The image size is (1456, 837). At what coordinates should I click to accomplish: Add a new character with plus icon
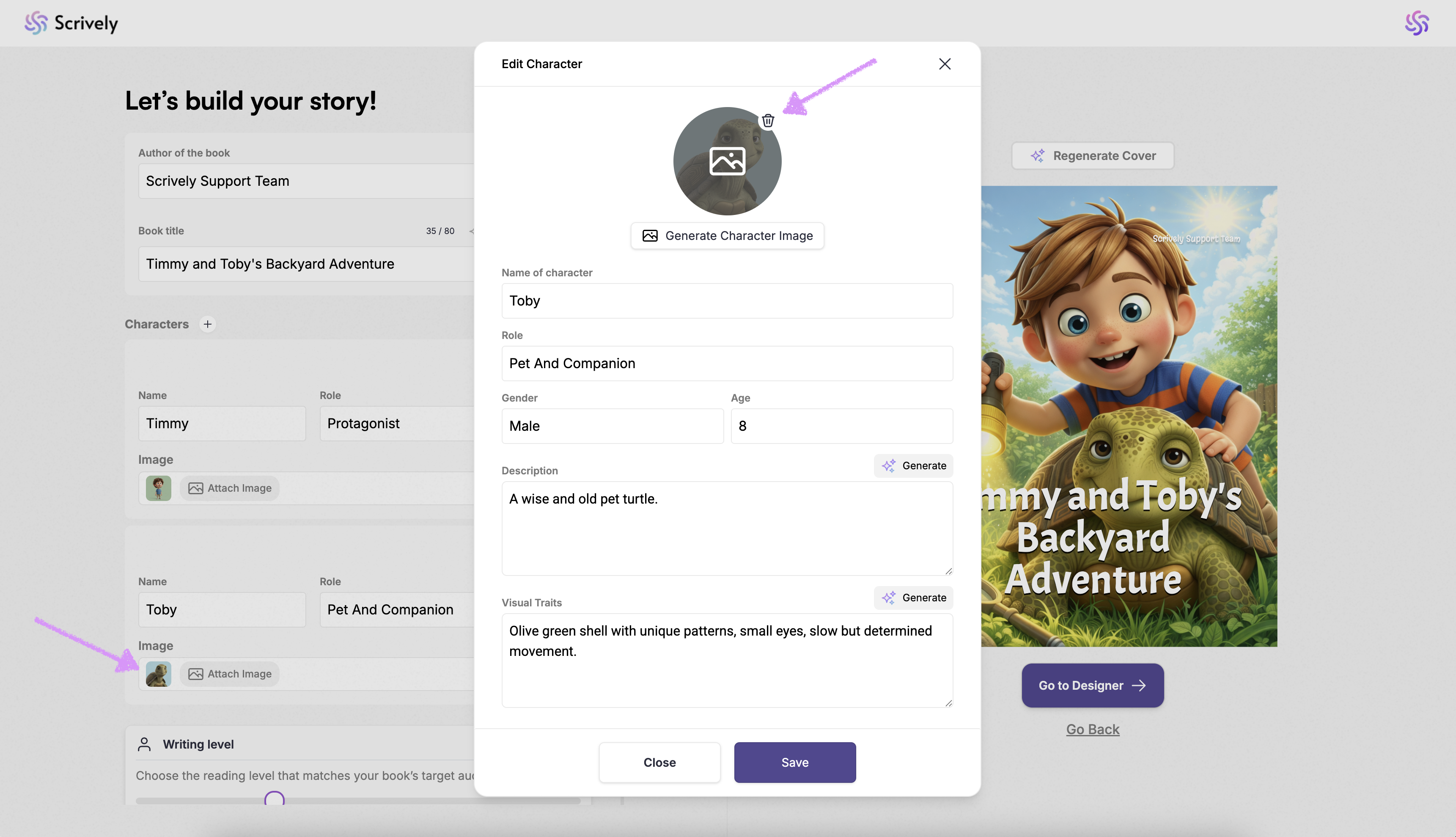[207, 324]
